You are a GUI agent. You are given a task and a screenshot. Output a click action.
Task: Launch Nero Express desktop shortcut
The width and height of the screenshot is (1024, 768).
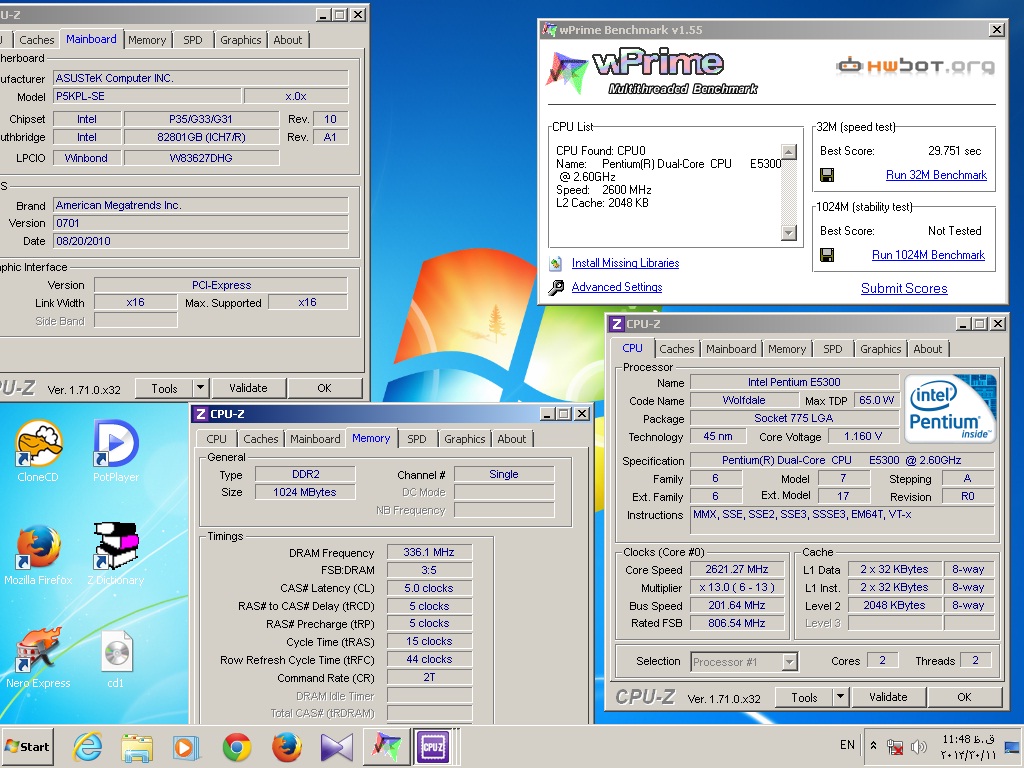[38, 658]
